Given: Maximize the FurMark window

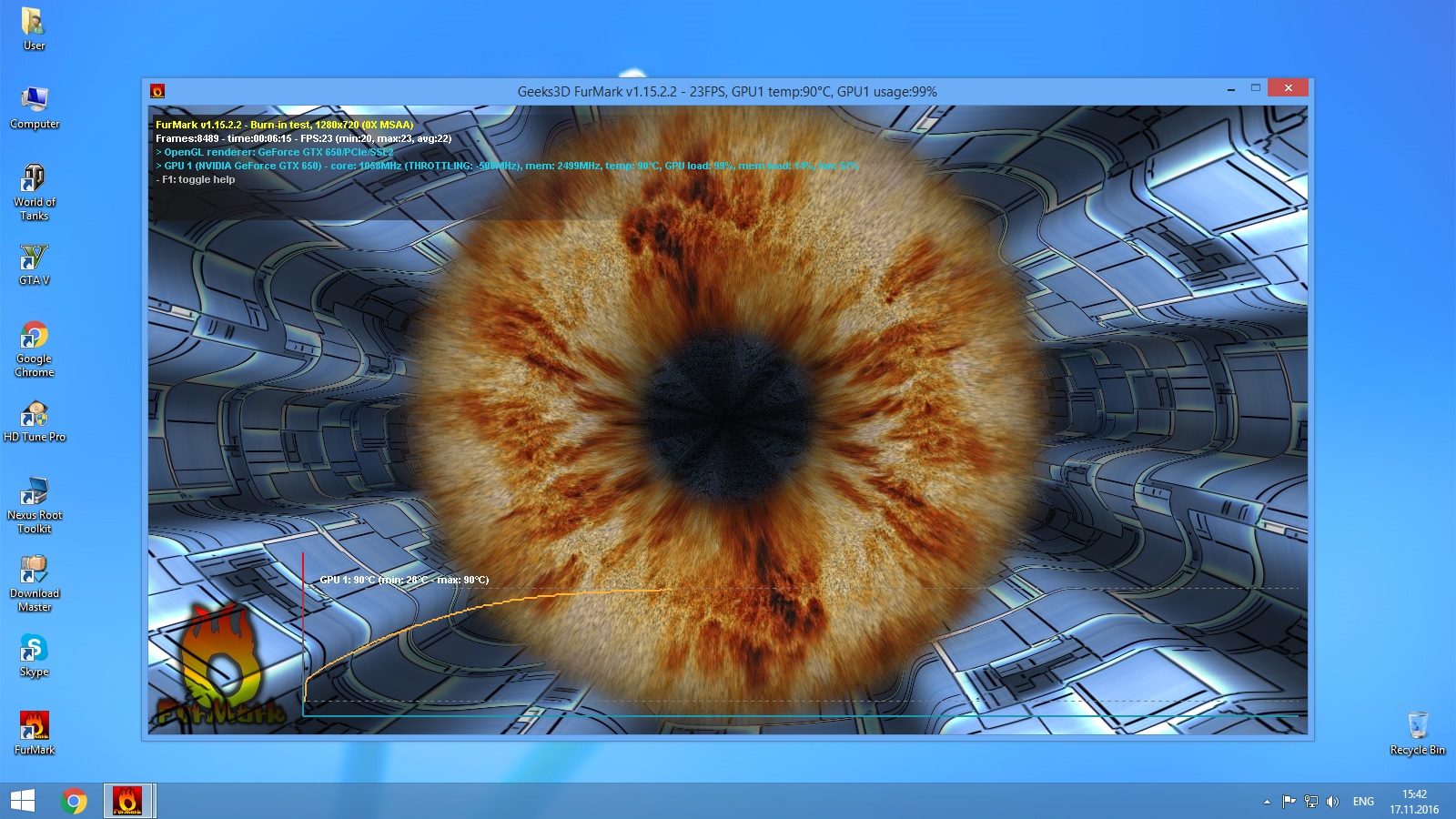Looking at the screenshot, I should [x=1256, y=88].
